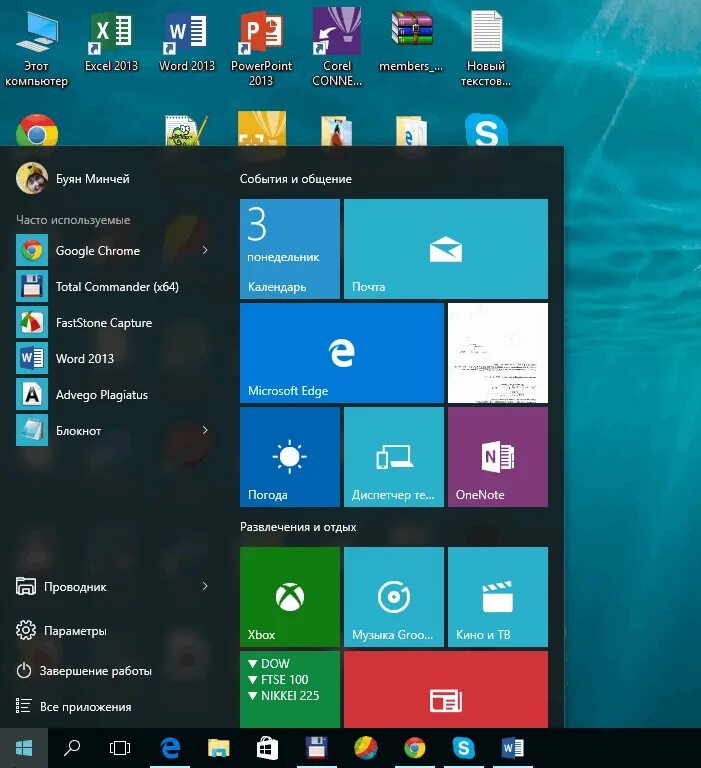701x768 pixels.
Task: Open Музыка Groove tile
Action: pyautogui.click(x=394, y=597)
